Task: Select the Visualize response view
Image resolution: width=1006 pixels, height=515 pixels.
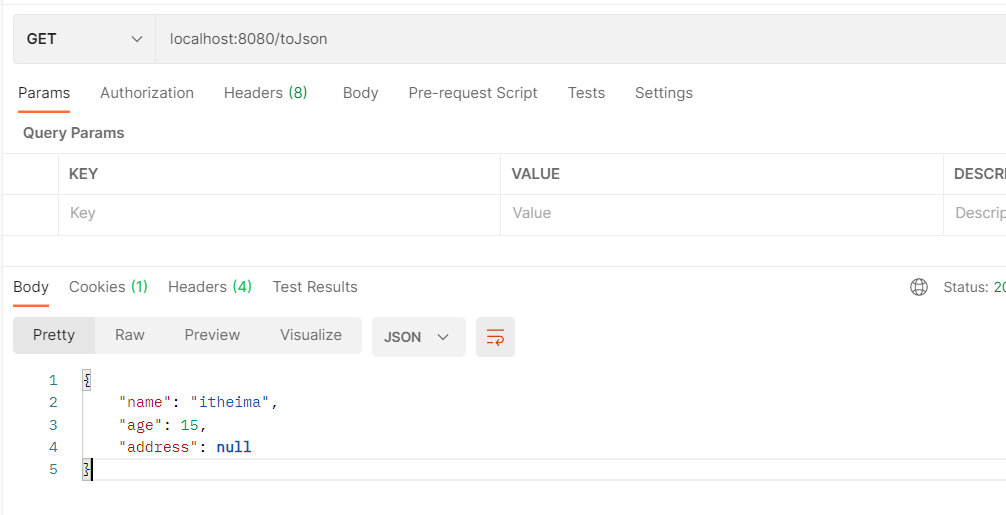Action: [x=311, y=335]
